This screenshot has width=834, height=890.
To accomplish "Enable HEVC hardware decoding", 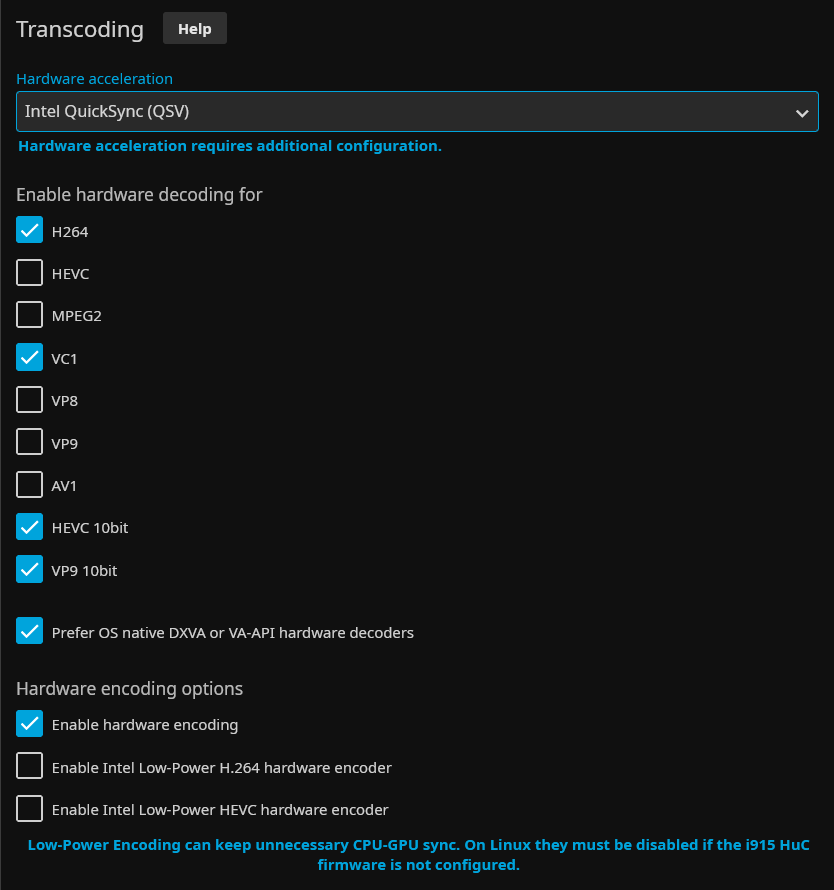I will pos(30,273).
